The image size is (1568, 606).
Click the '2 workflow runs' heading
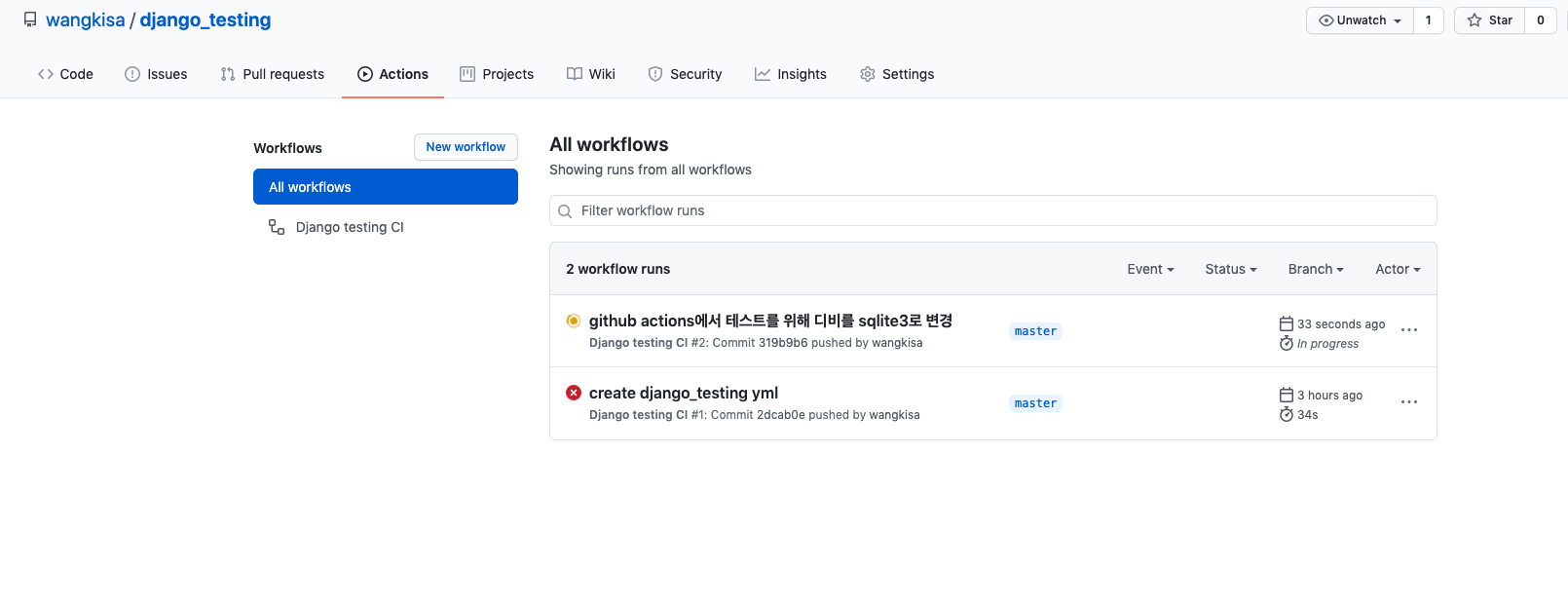click(617, 269)
